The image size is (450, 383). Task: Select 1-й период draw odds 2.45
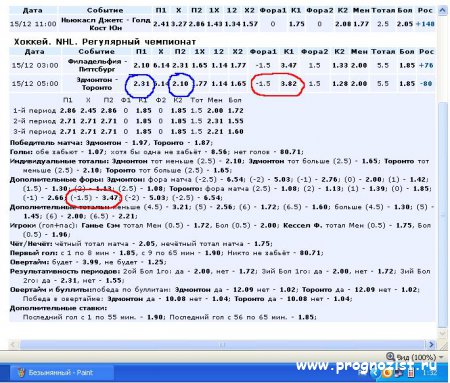tap(88, 111)
